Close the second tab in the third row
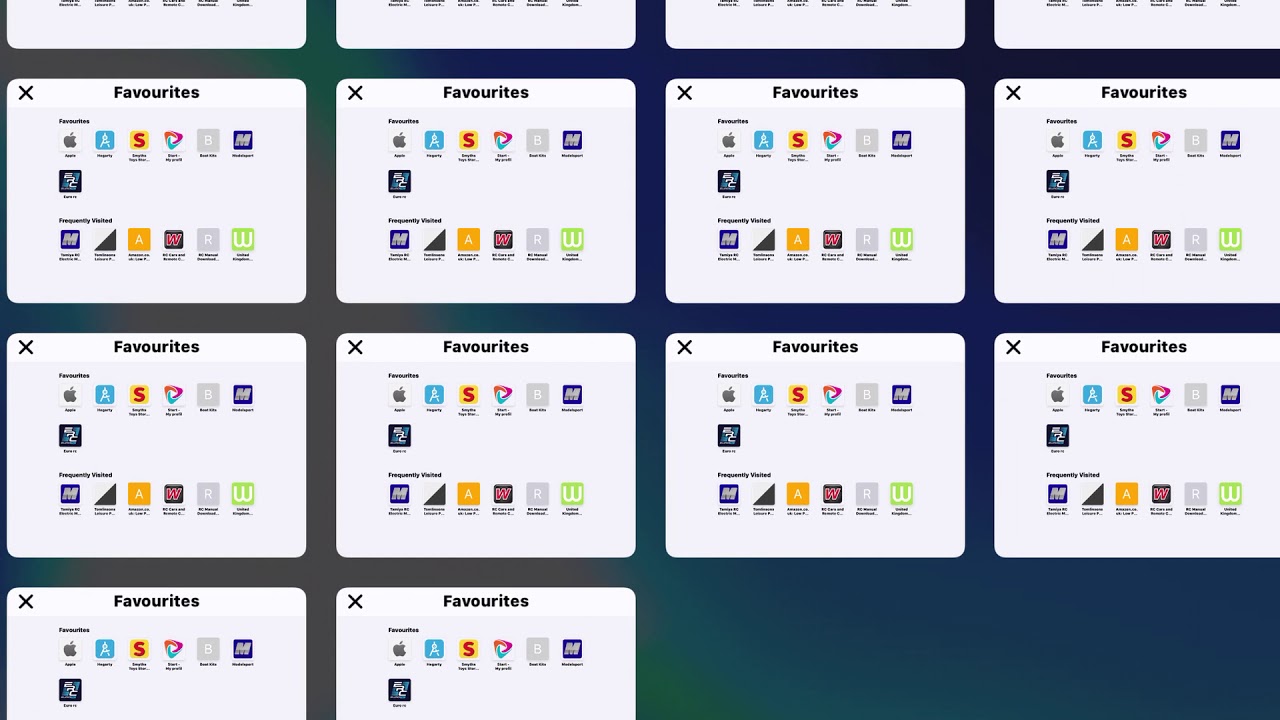The width and height of the screenshot is (1280, 720). click(x=355, y=347)
